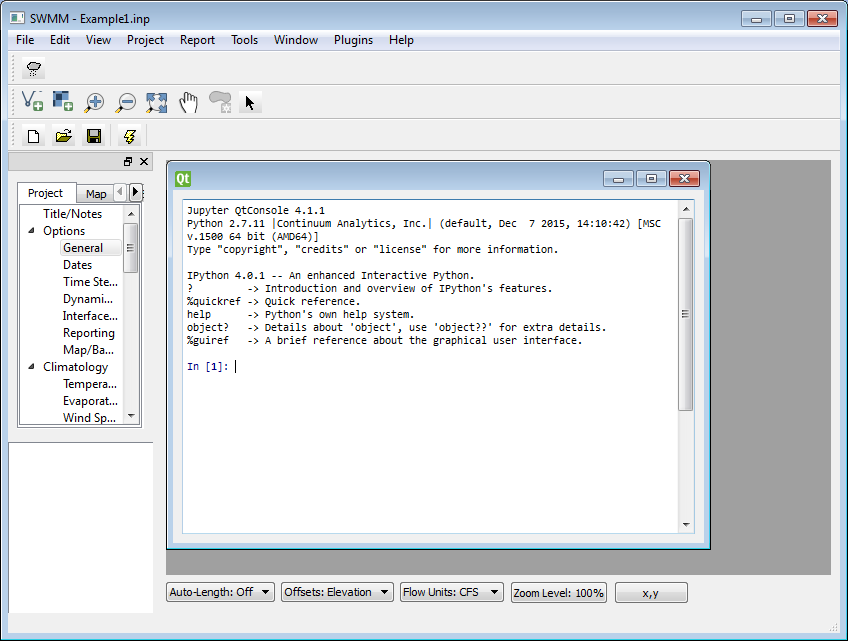
Task: Select the add vector layer tool
Action: [x=32, y=102]
